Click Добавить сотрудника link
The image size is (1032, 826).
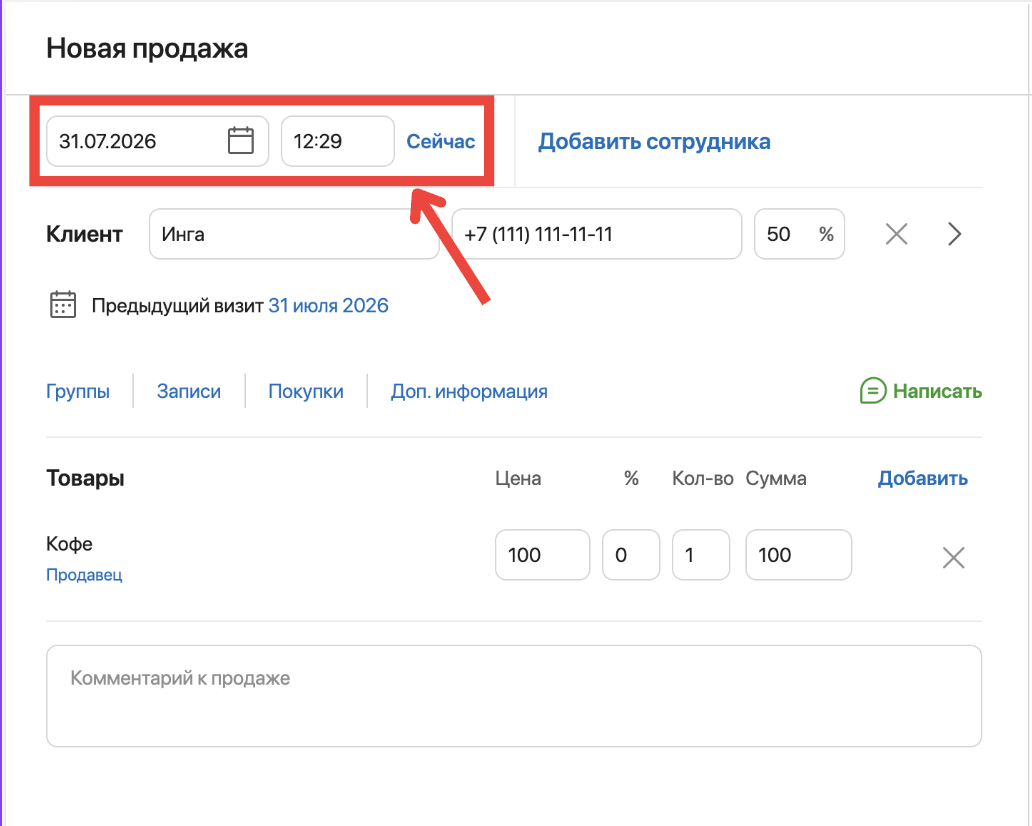tap(654, 142)
